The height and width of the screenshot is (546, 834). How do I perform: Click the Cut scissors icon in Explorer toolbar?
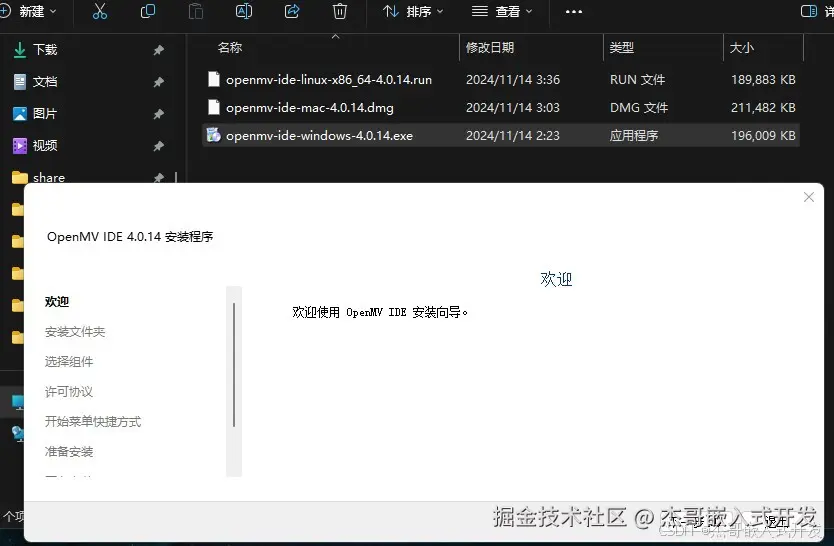coord(99,11)
